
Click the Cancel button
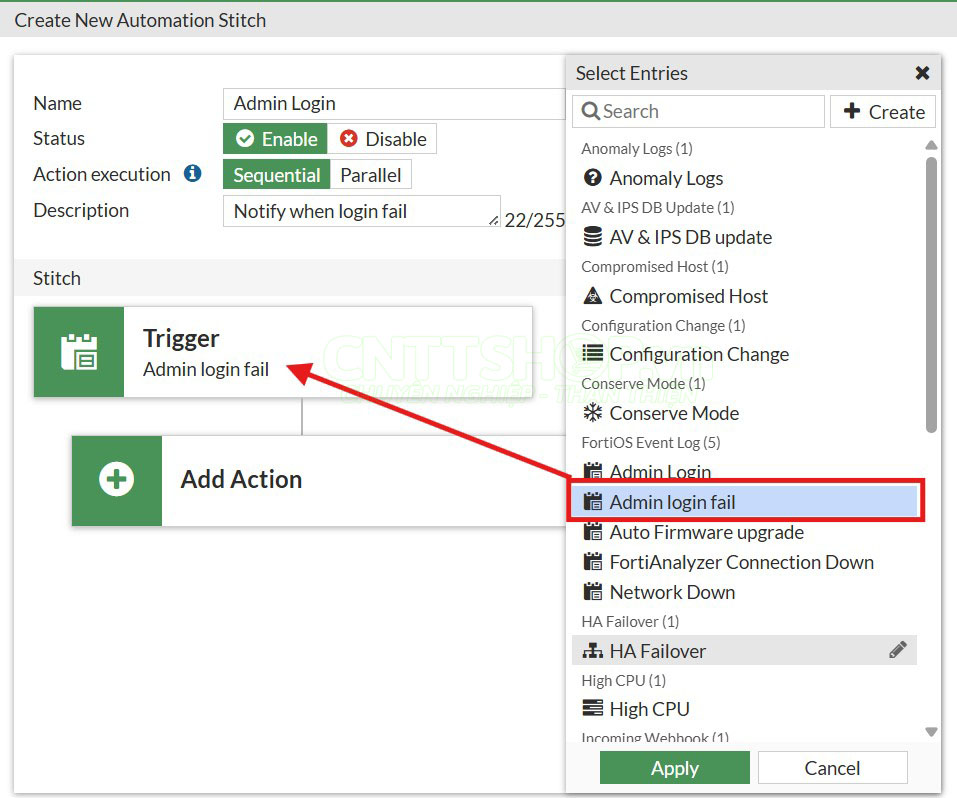click(832, 768)
